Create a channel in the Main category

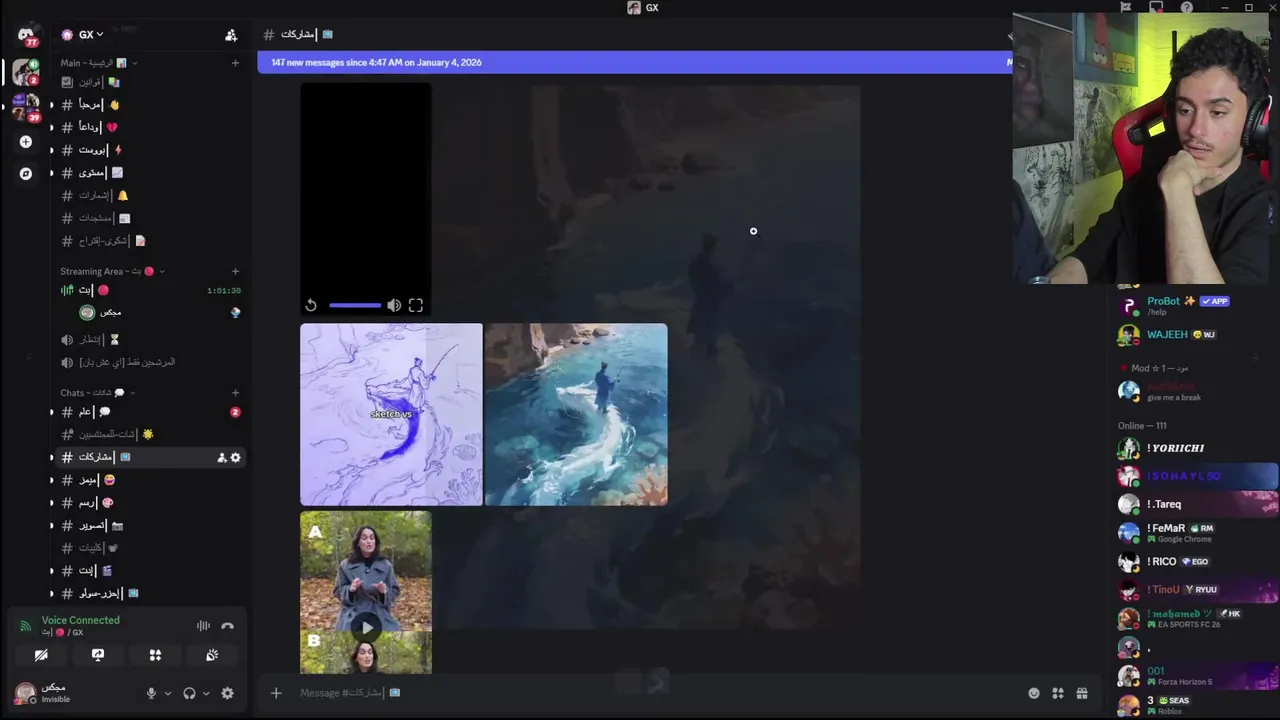point(235,63)
